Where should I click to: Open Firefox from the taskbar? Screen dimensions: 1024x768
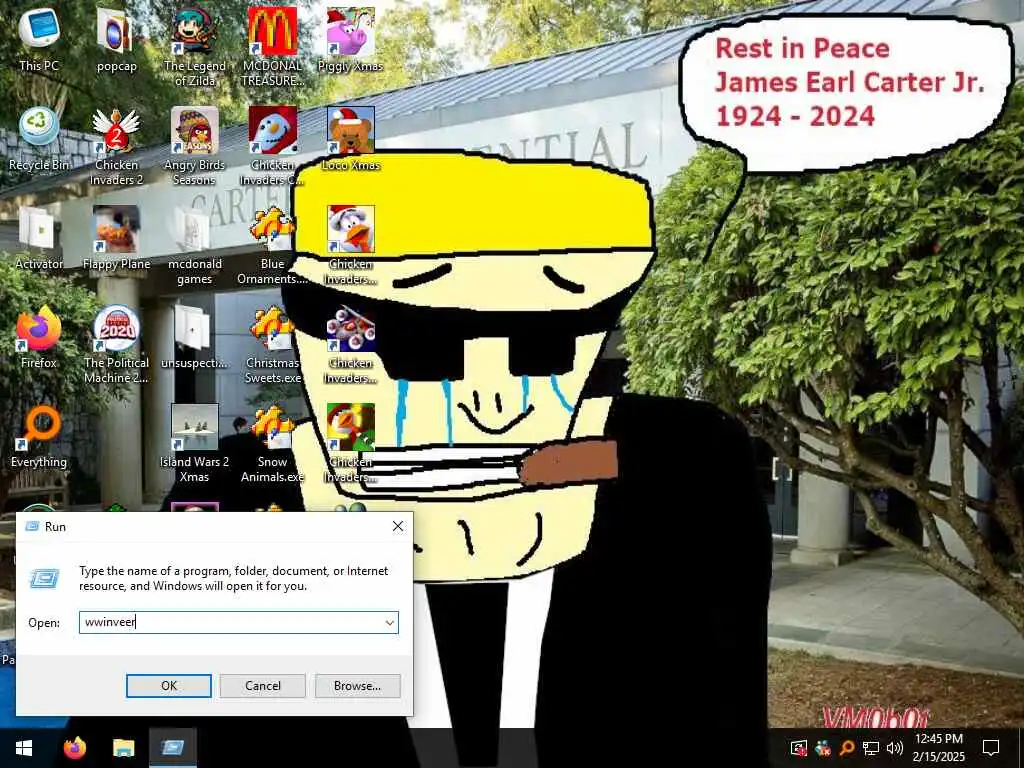point(74,748)
